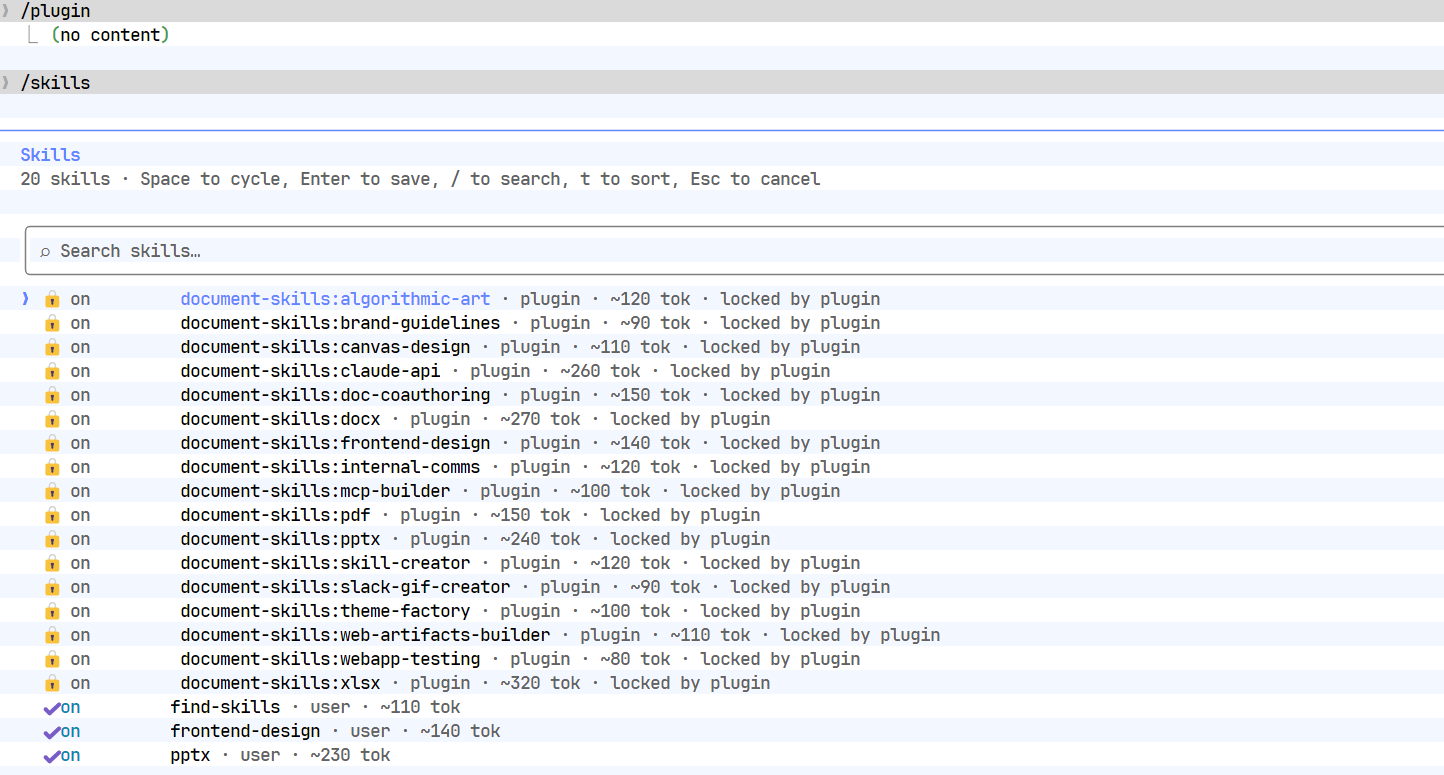
Task: Click the lock icon on document-skills:pptx row
Action: pyautogui.click(x=52, y=539)
